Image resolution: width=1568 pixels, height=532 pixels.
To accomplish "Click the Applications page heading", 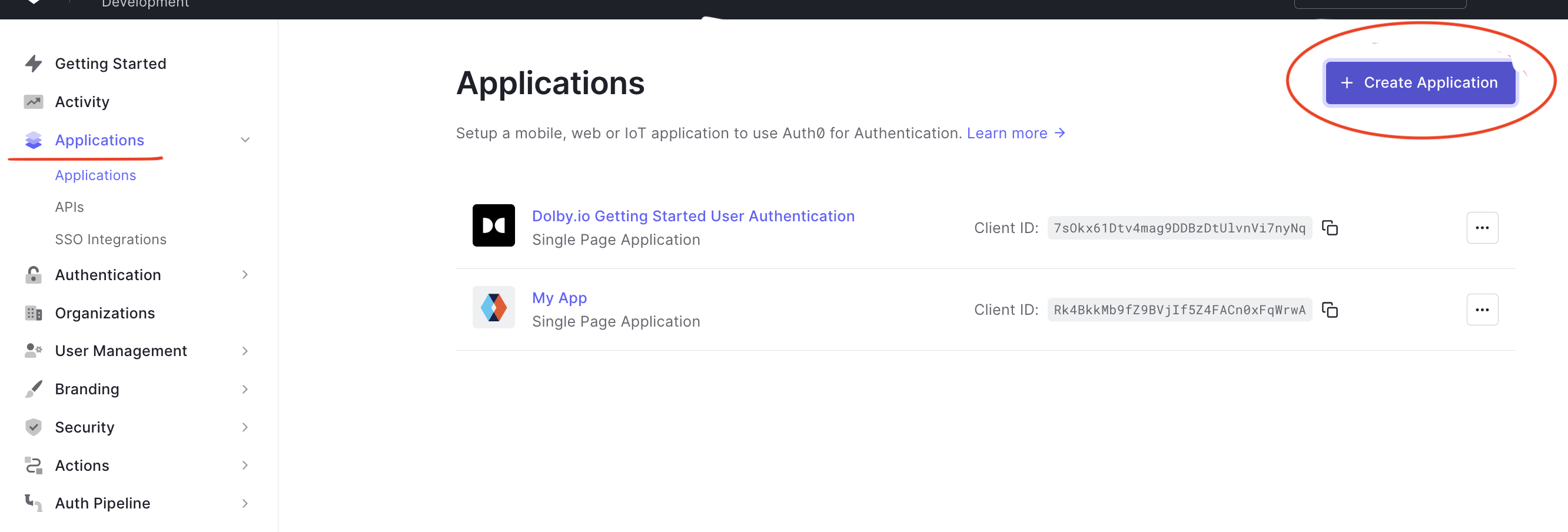I will click(550, 83).
